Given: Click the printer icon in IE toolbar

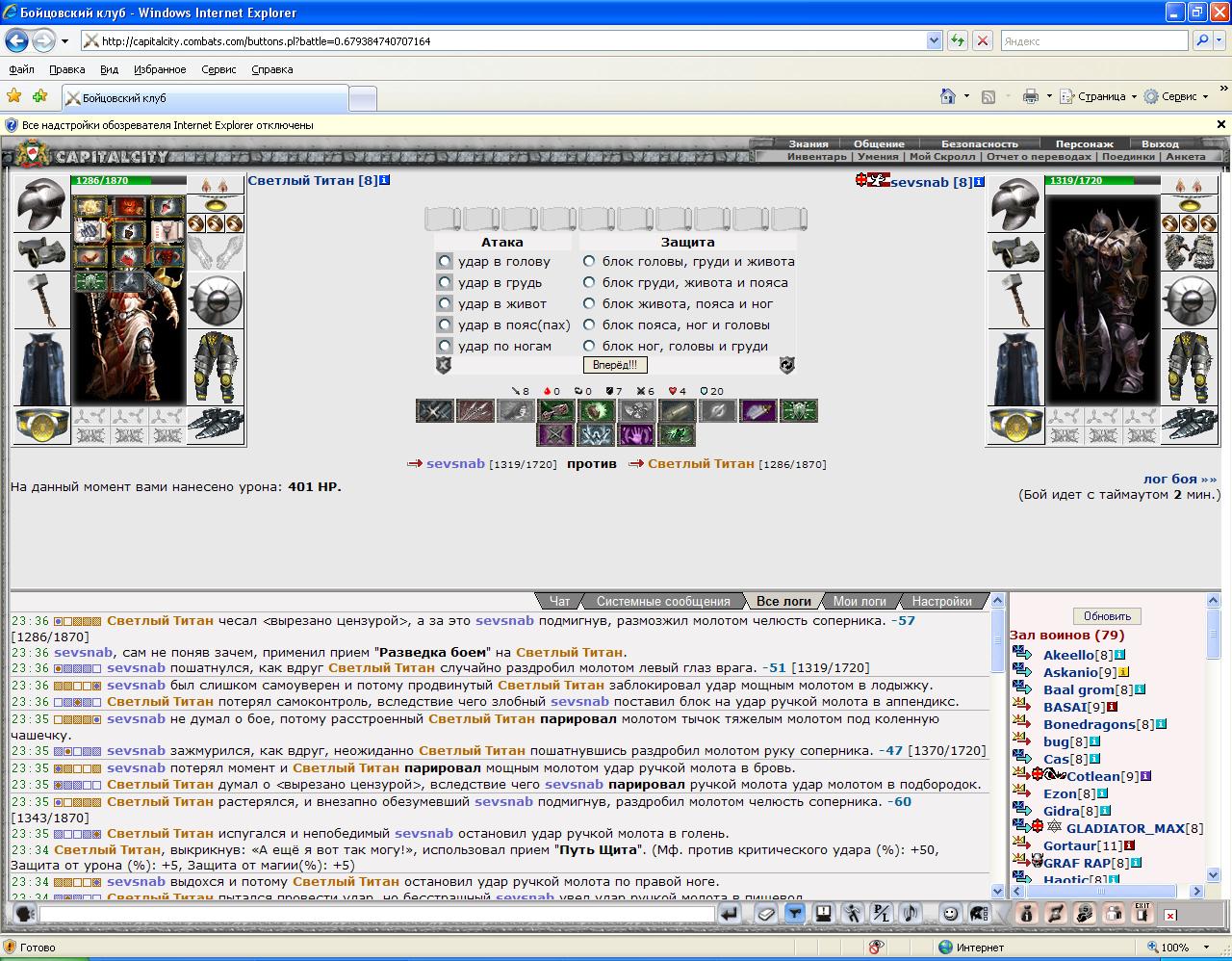Looking at the screenshot, I should 1031,96.
